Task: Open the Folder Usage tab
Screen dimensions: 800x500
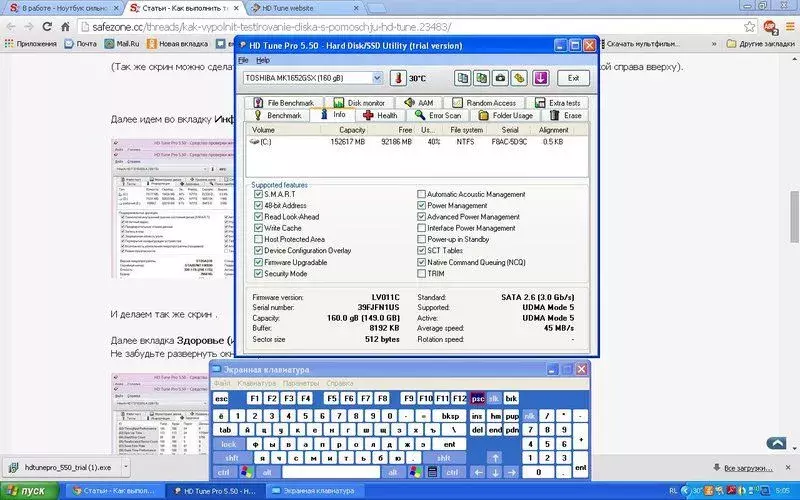Action: coord(506,116)
